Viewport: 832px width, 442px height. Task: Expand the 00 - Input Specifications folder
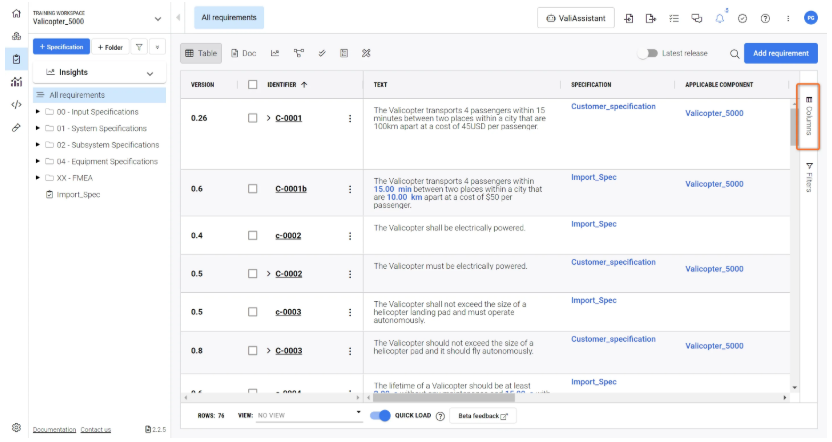click(38, 111)
